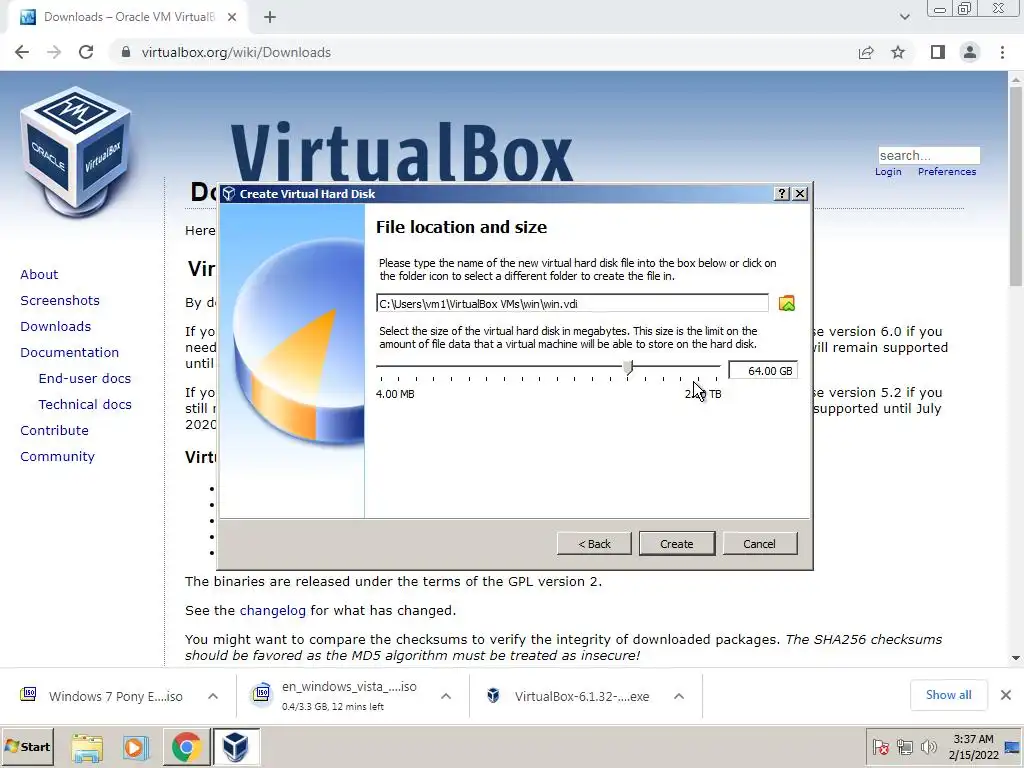Image resolution: width=1024 pixels, height=768 pixels.
Task: Open the Community sidebar link
Action: pyautogui.click(x=57, y=456)
